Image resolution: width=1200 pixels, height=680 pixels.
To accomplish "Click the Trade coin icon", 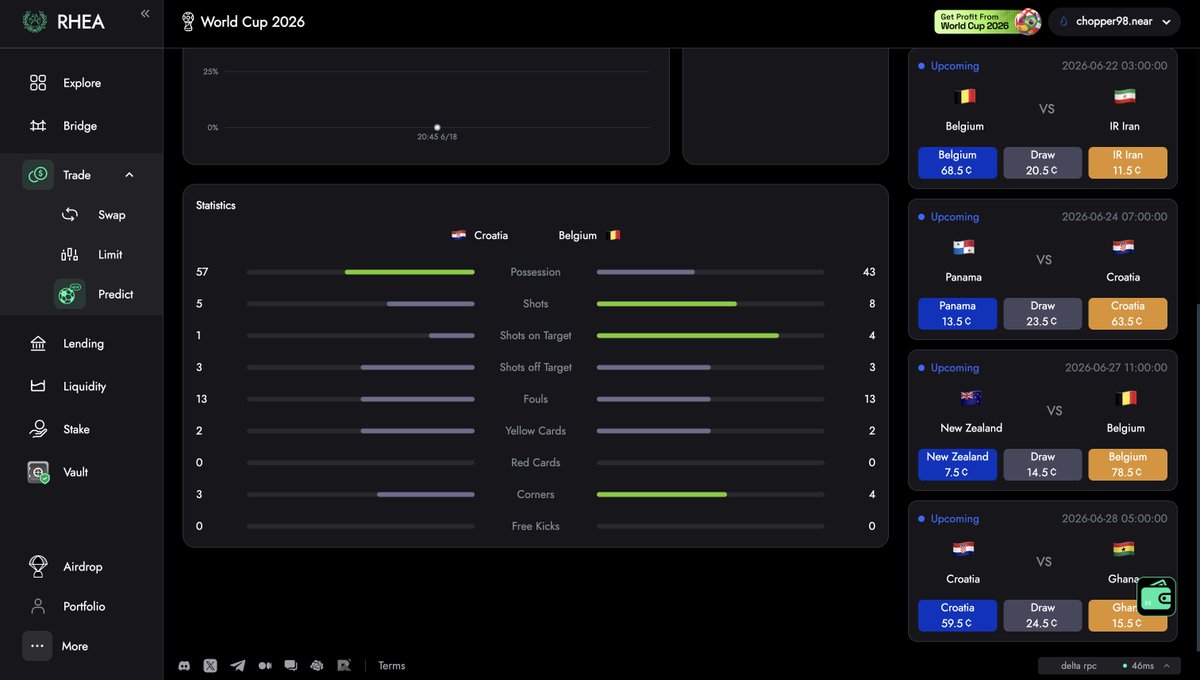I will [38, 175].
